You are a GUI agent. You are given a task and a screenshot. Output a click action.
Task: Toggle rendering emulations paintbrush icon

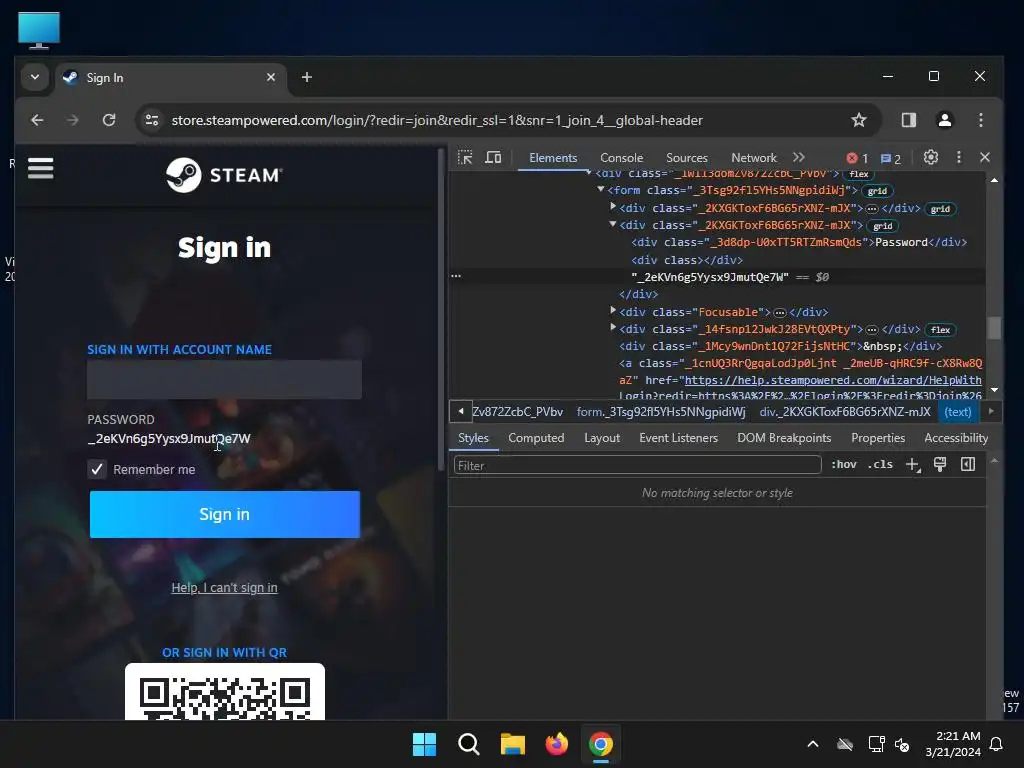click(x=940, y=464)
